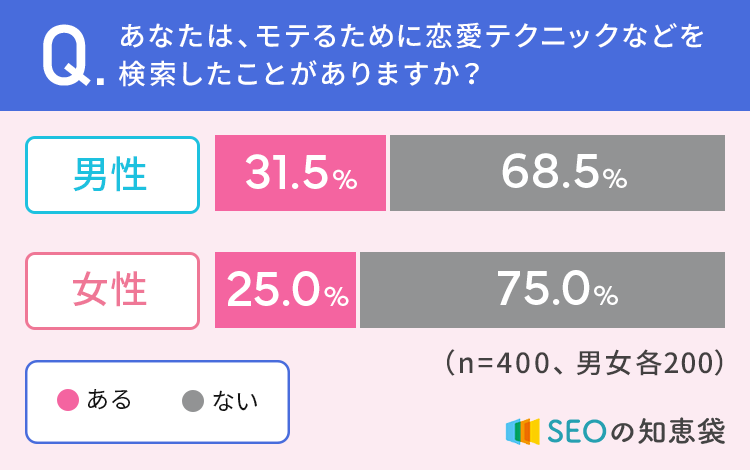Click the gray 75.0% bar for 女性
Image resolution: width=750 pixels, height=470 pixels.
(541, 290)
